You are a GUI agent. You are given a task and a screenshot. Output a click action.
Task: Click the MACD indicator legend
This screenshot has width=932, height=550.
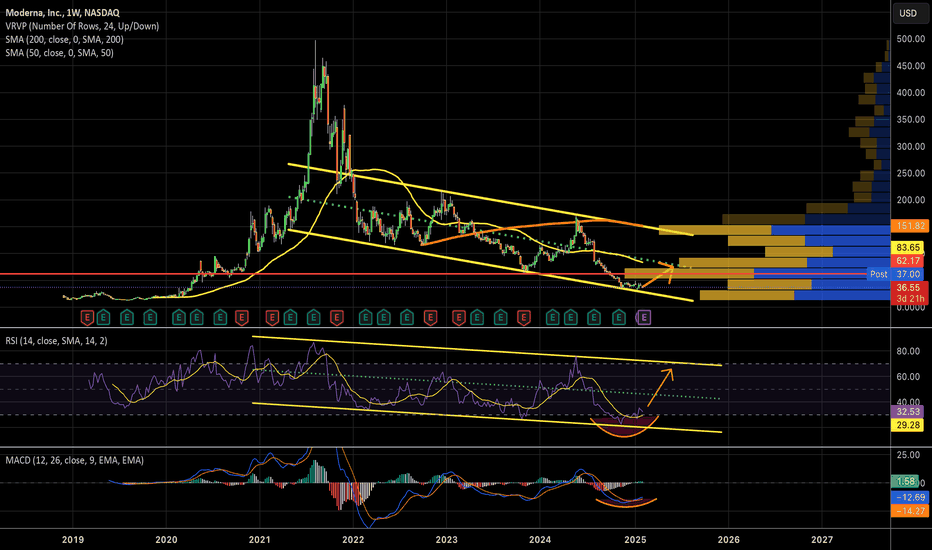click(74, 460)
